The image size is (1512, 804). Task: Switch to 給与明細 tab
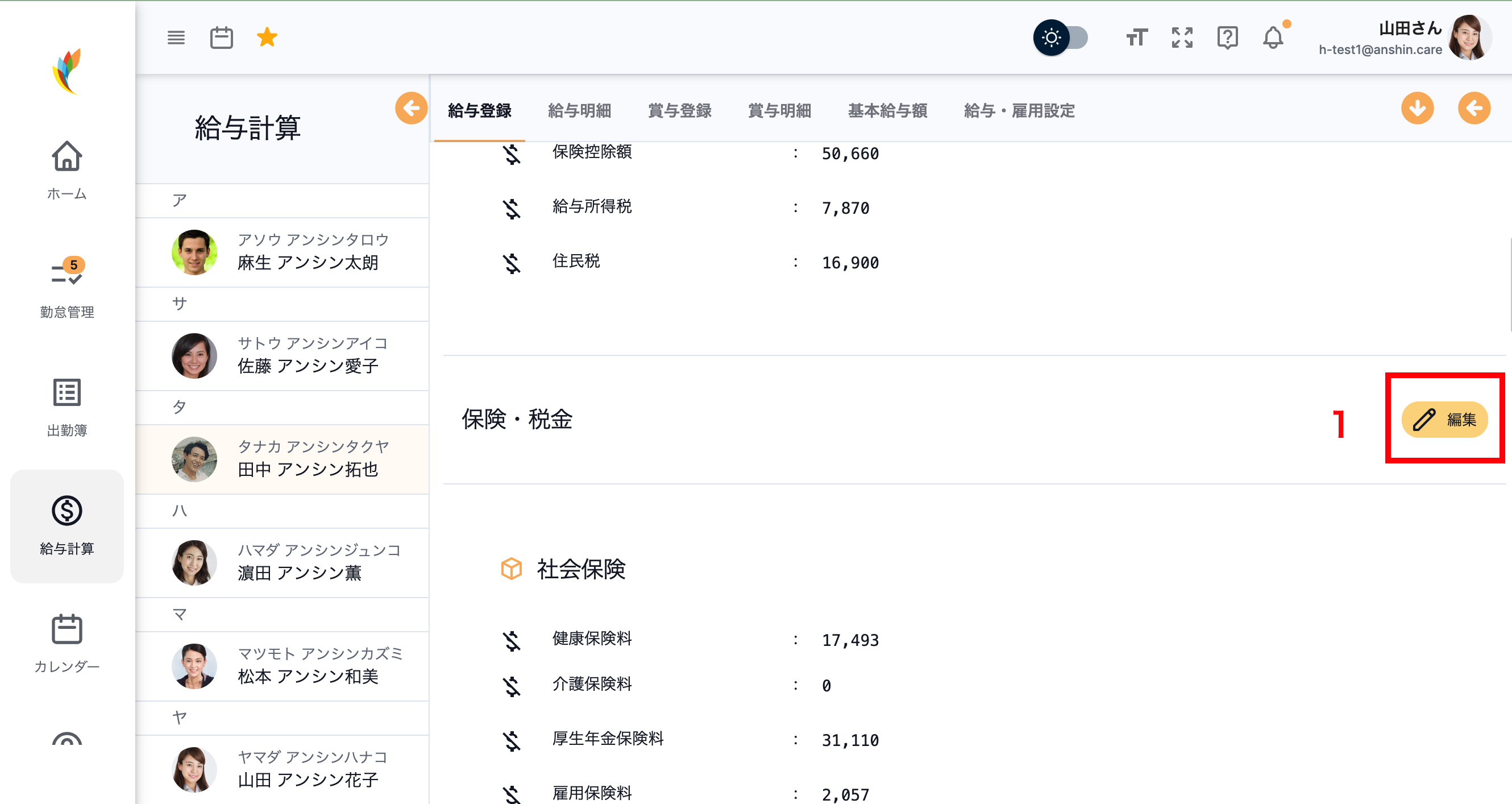click(x=579, y=110)
